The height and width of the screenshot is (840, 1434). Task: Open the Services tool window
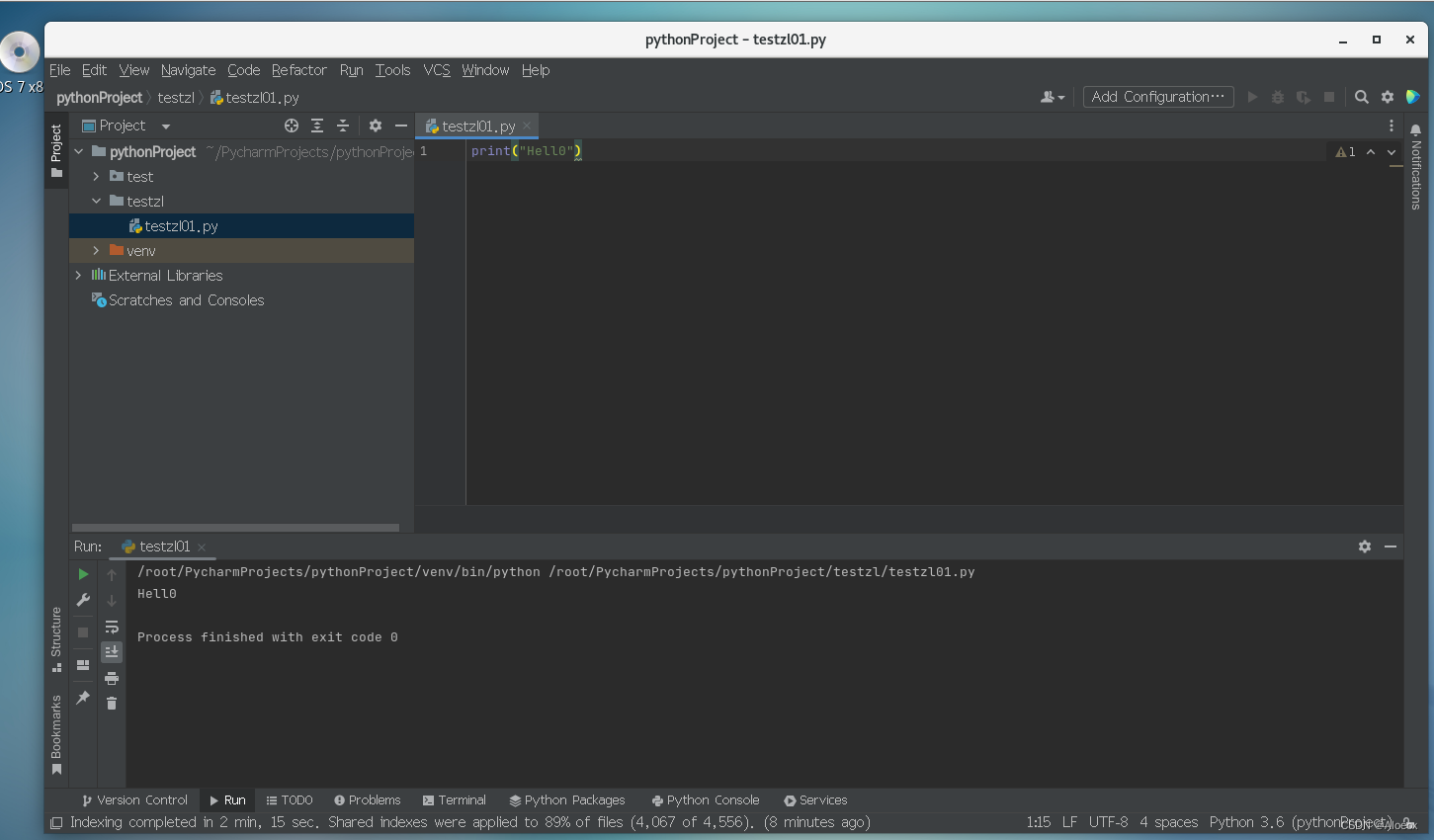coord(815,800)
